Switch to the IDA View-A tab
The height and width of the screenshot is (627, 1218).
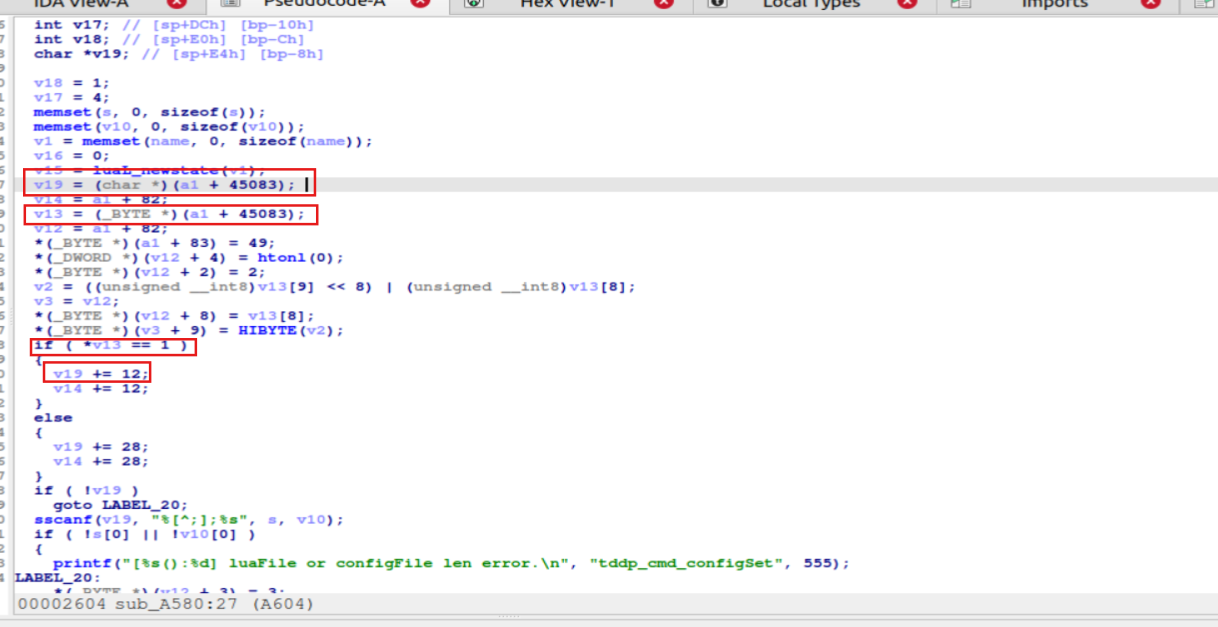point(80,4)
